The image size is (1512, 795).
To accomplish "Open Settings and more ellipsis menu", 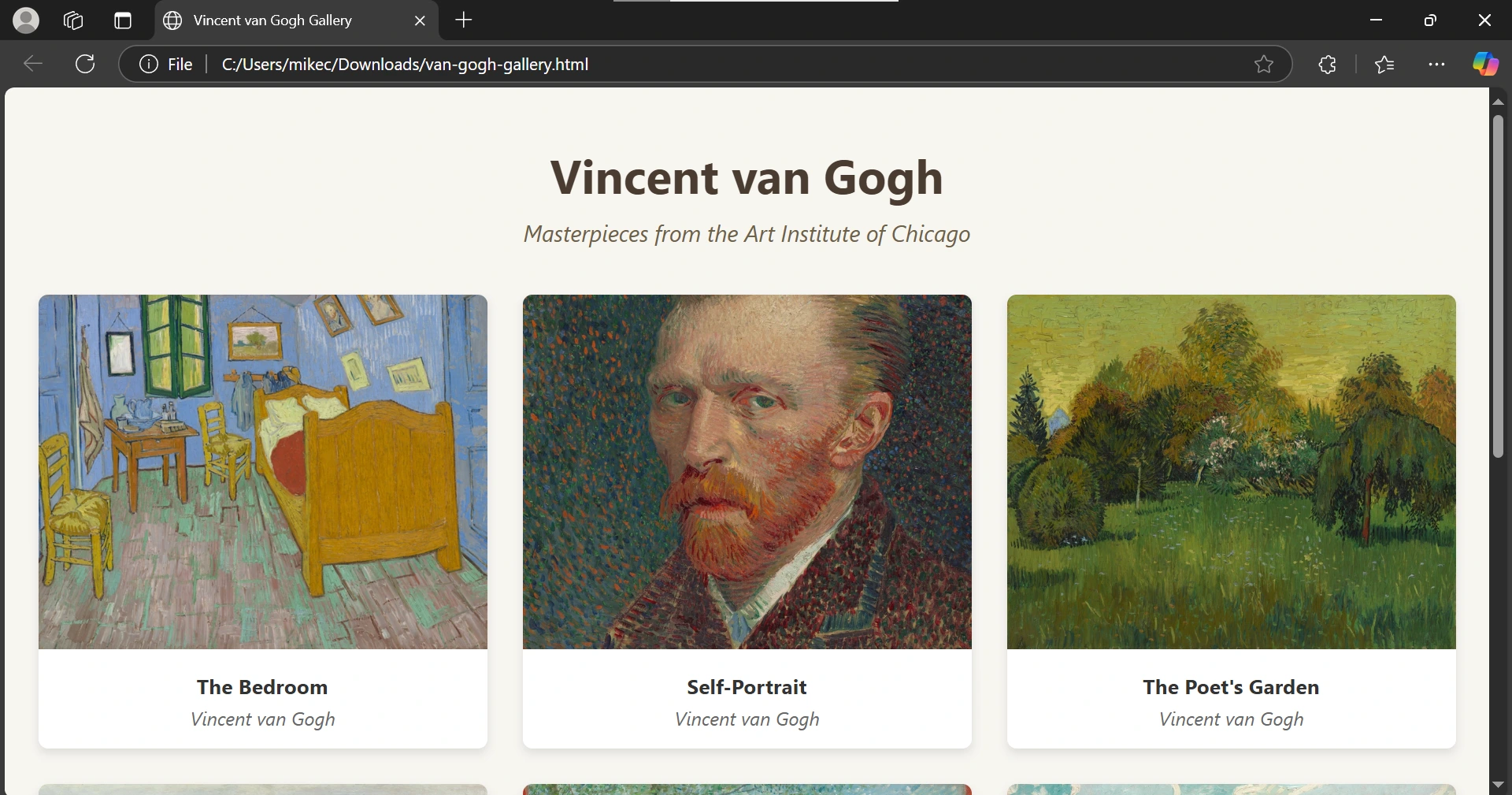I will [1436, 64].
